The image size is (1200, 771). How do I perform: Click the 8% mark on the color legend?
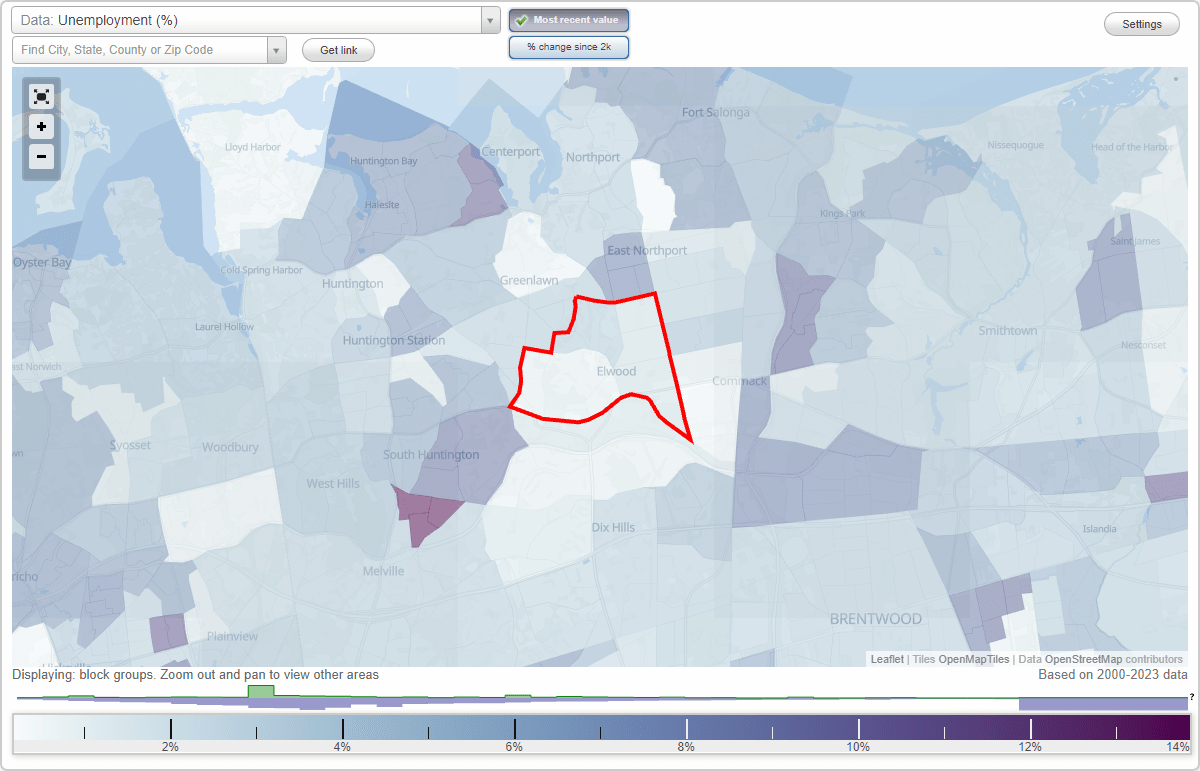[686, 727]
